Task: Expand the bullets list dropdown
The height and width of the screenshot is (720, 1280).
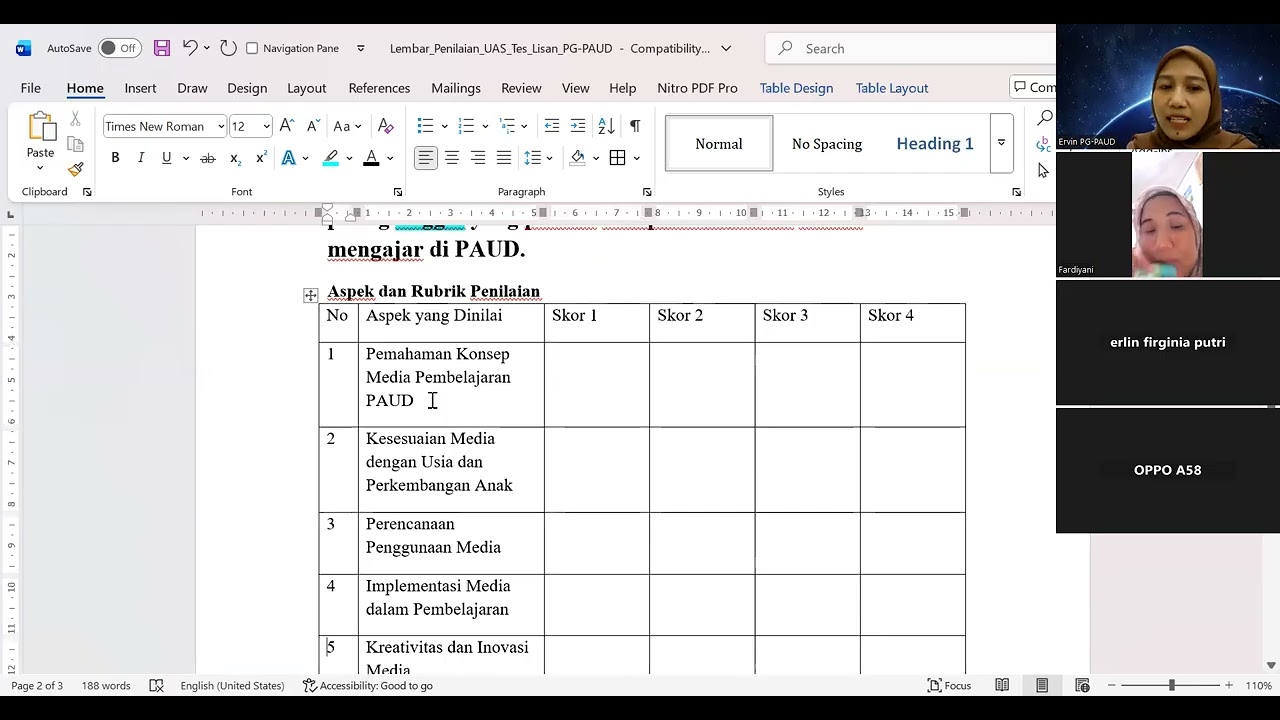Action: [x=445, y=126]
